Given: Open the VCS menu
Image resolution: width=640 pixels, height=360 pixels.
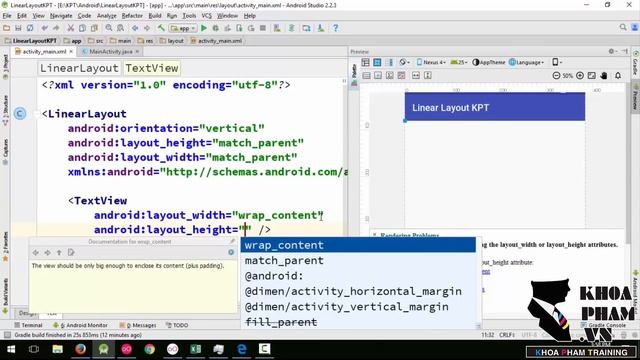Looking at the screenshot, I should 207,16.
